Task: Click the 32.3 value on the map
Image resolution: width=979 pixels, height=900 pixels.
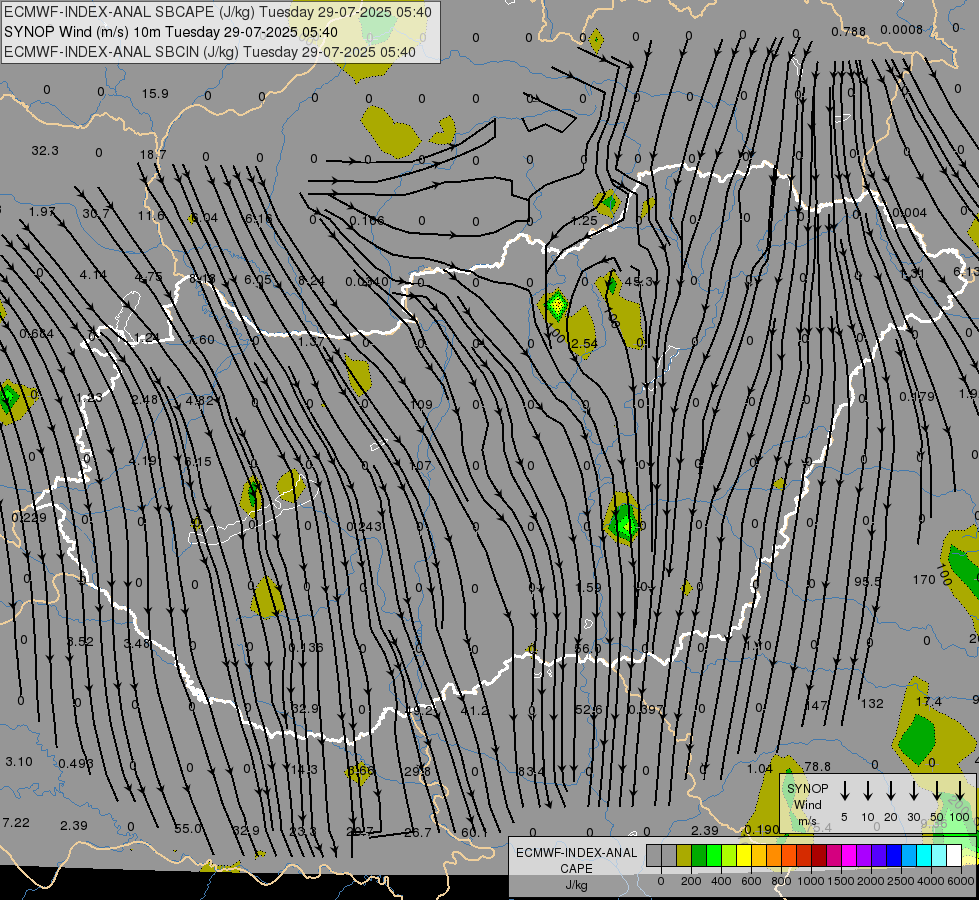Action: coord(45,151)
